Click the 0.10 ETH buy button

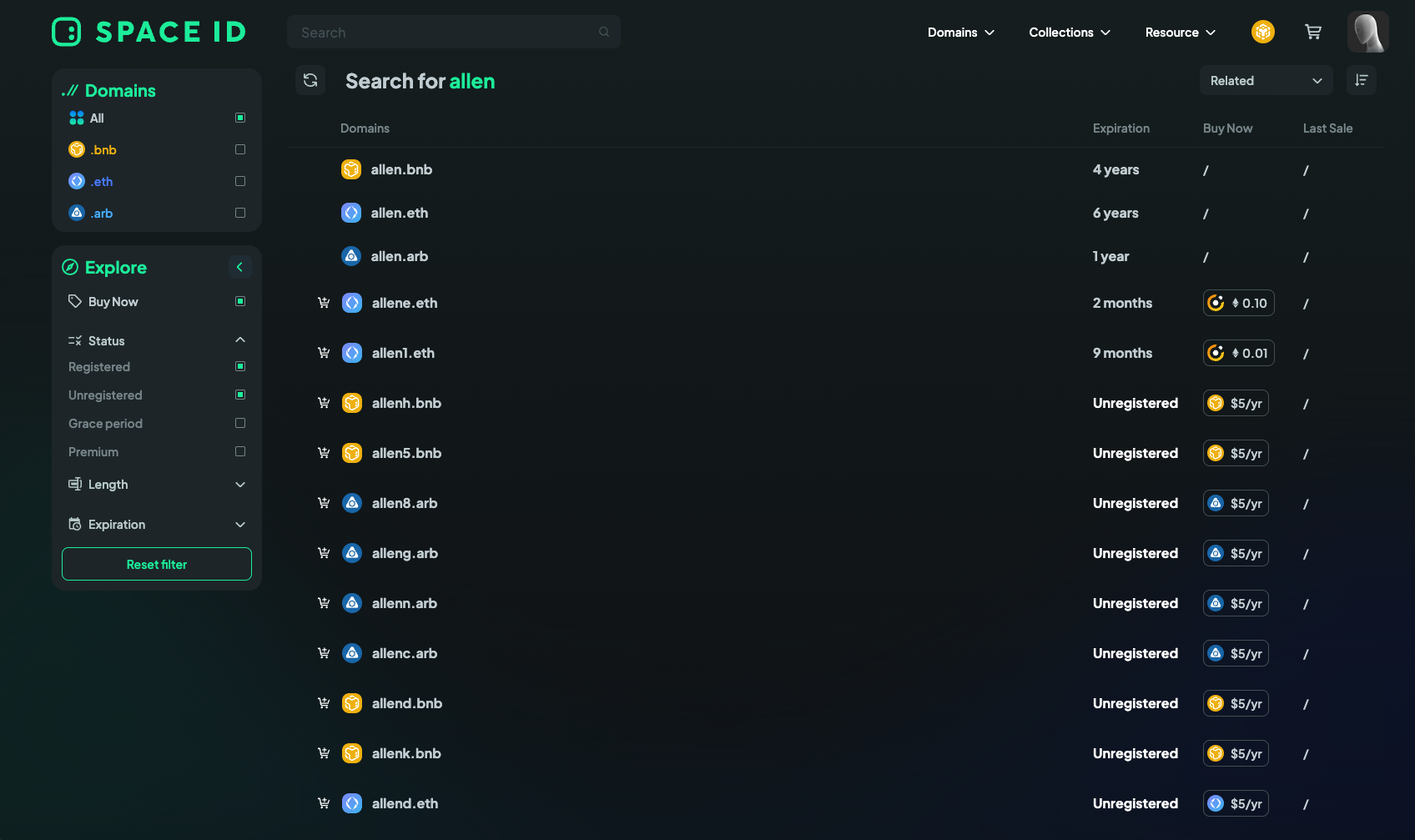click(1238, 303)
